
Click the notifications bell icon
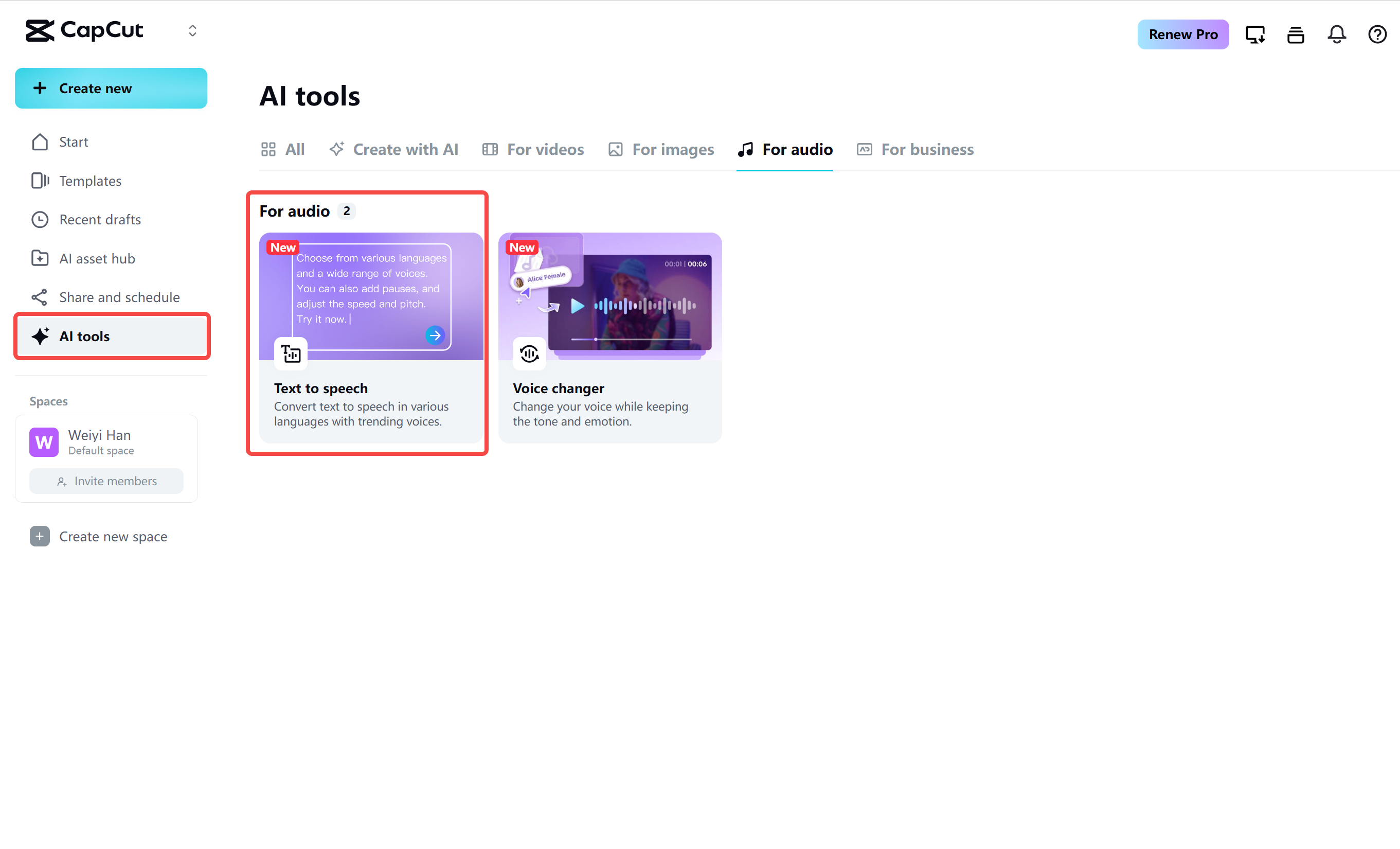click(1336, 34)
